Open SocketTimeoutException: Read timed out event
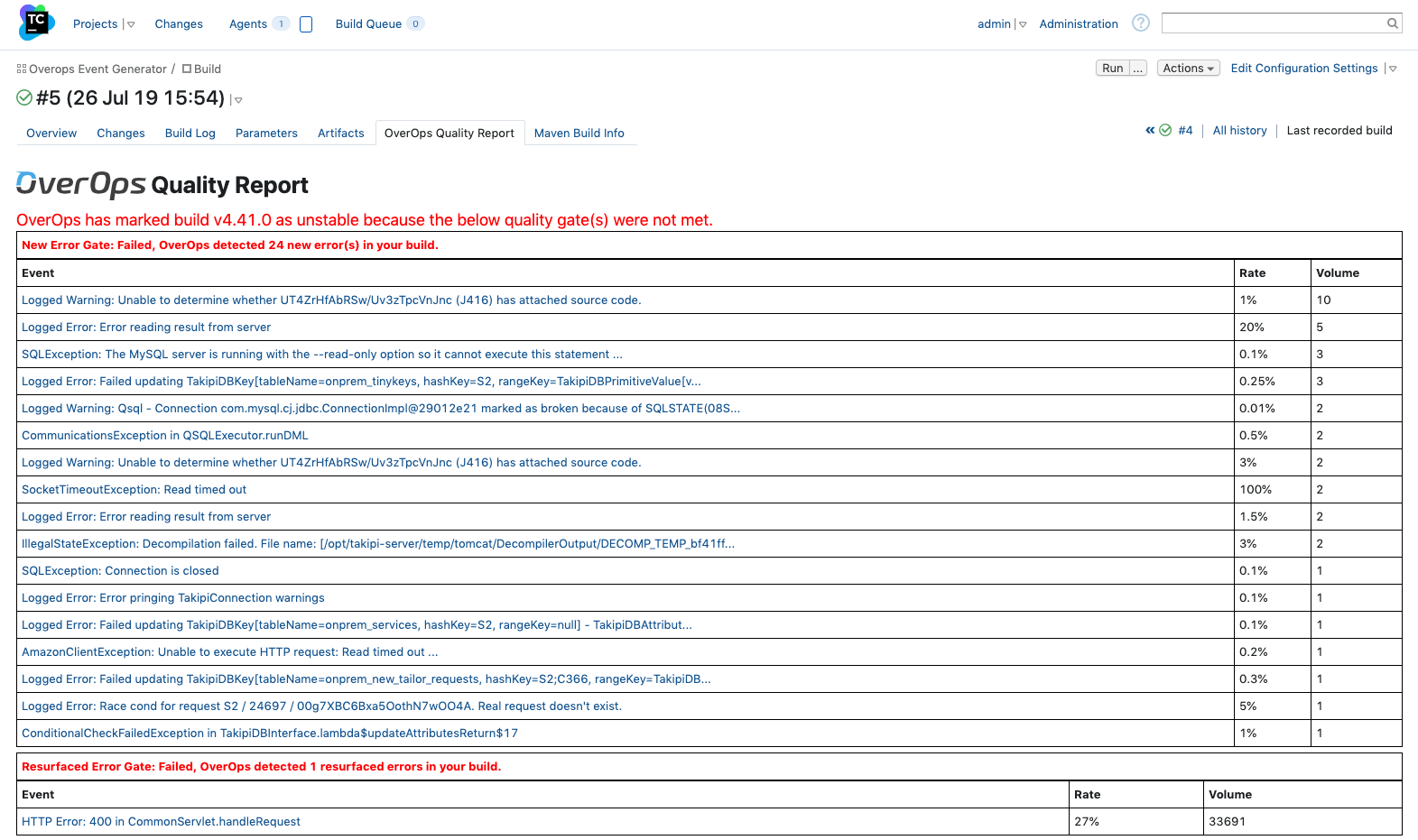Screen dimensions: 1418x840 pyautogui.click(x=134, y=489)
